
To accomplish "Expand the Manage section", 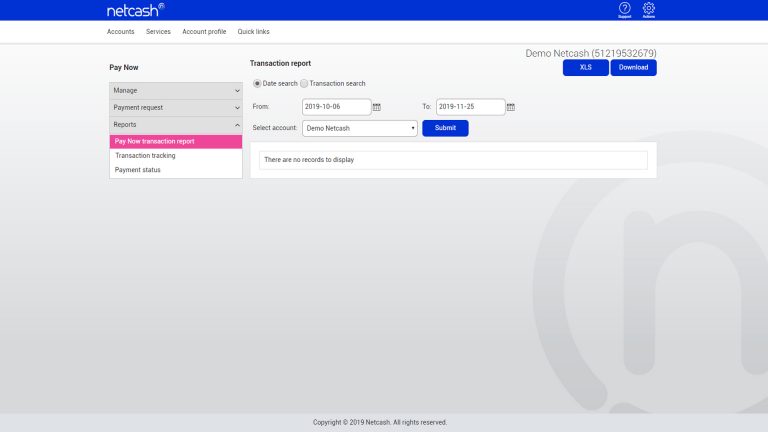I will (176, 91).
